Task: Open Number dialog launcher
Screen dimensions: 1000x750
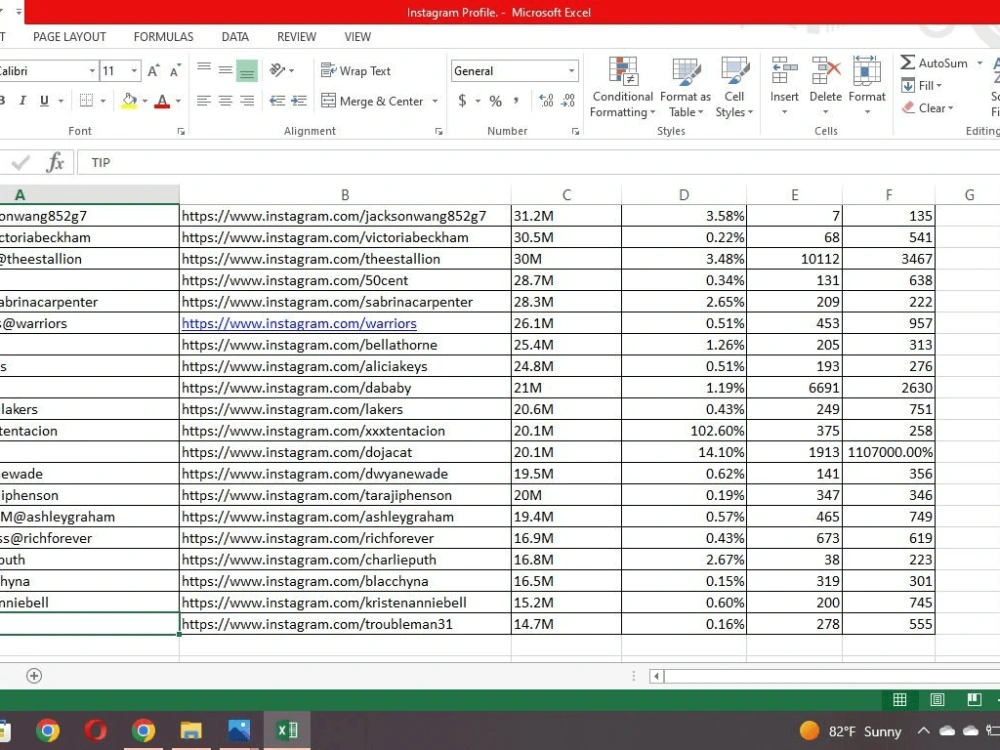Action: [575, 131]
